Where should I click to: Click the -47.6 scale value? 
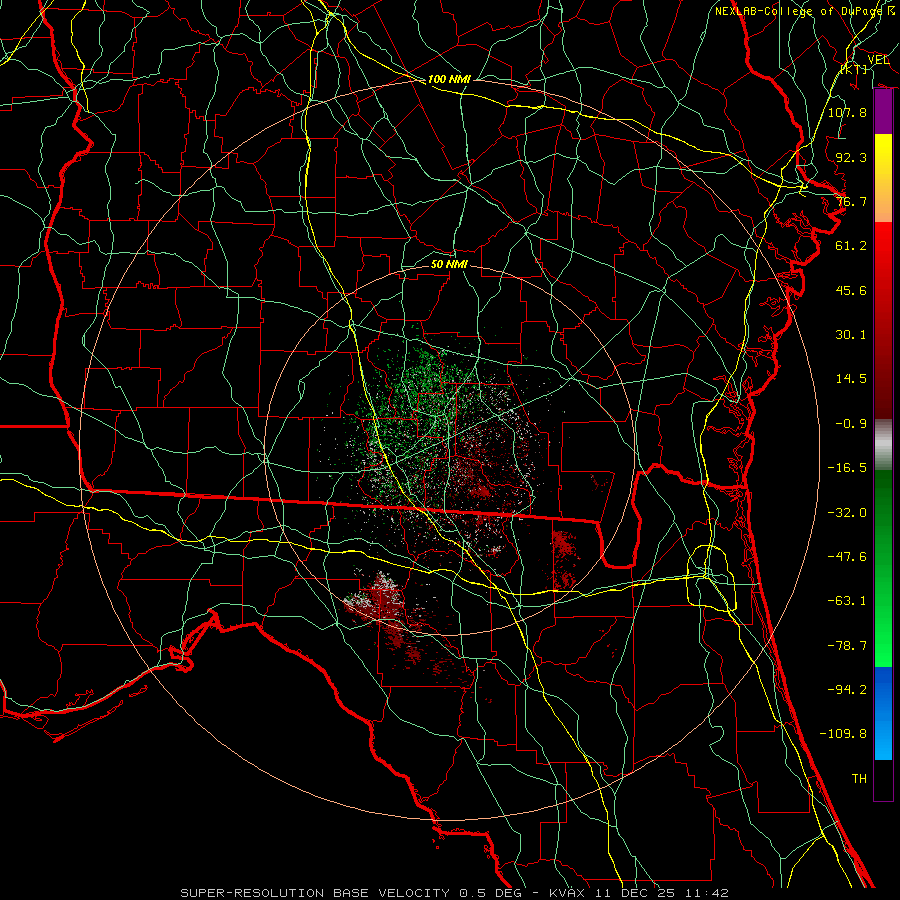[847, 557]
